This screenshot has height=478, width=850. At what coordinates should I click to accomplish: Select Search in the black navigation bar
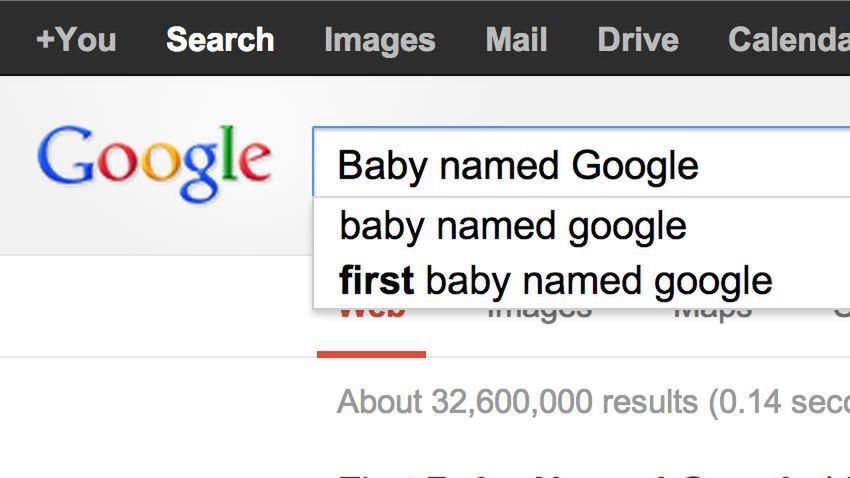220,40
